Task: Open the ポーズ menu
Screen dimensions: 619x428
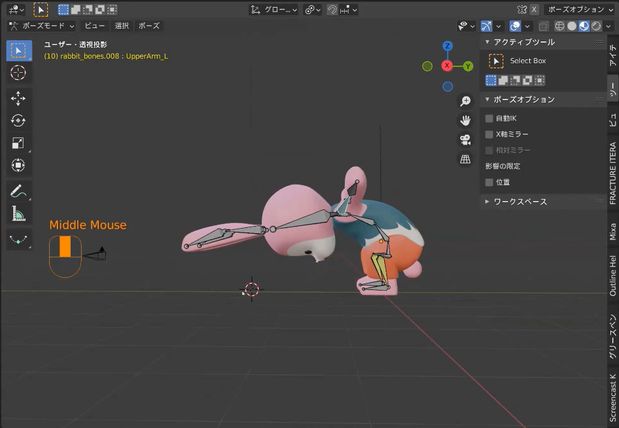Action: point(149,26)
